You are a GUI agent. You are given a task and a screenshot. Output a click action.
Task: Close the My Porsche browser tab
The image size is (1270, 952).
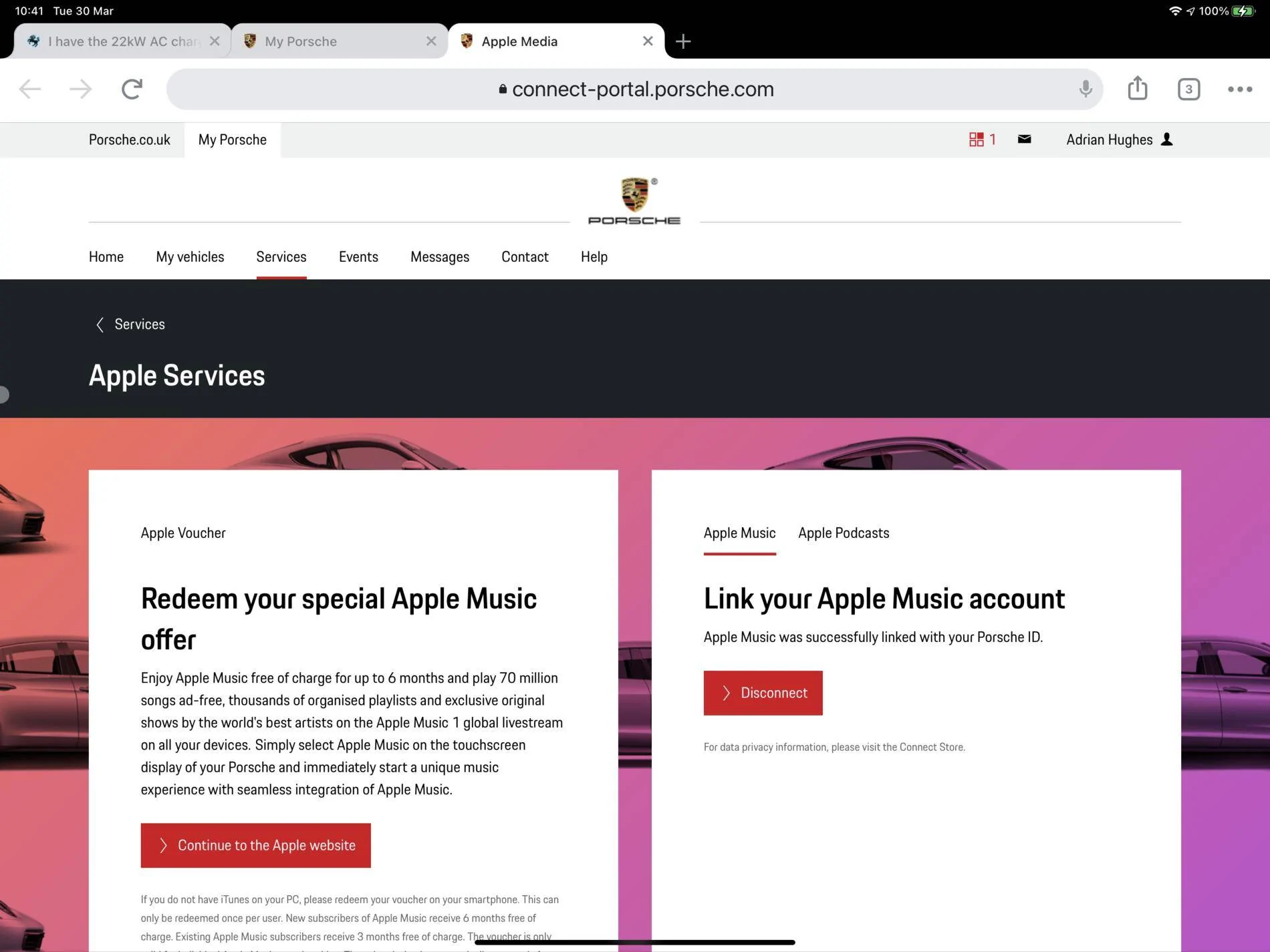click(431, 41)
